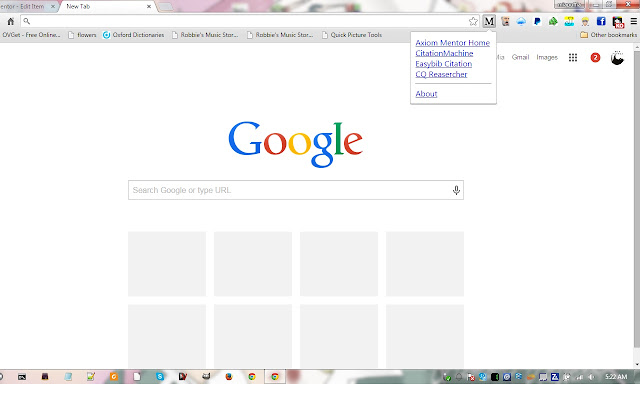Switch to the Edit Item tab
Viewport: 640px width, 400px height.
pyautogui.click(x=27, y=7)
